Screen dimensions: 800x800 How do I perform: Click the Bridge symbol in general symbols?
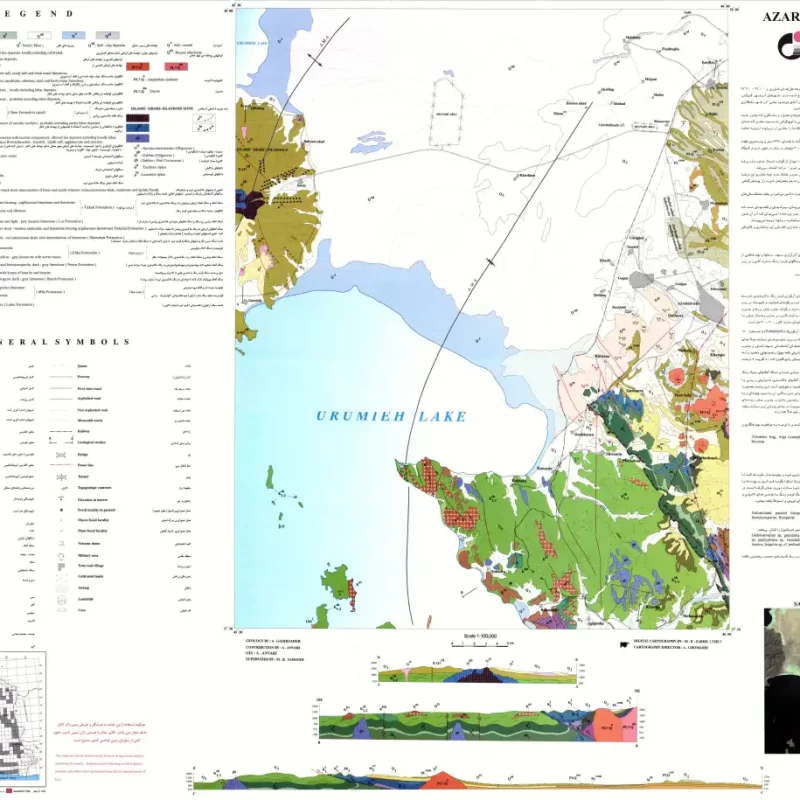click(x=61, y=455)
